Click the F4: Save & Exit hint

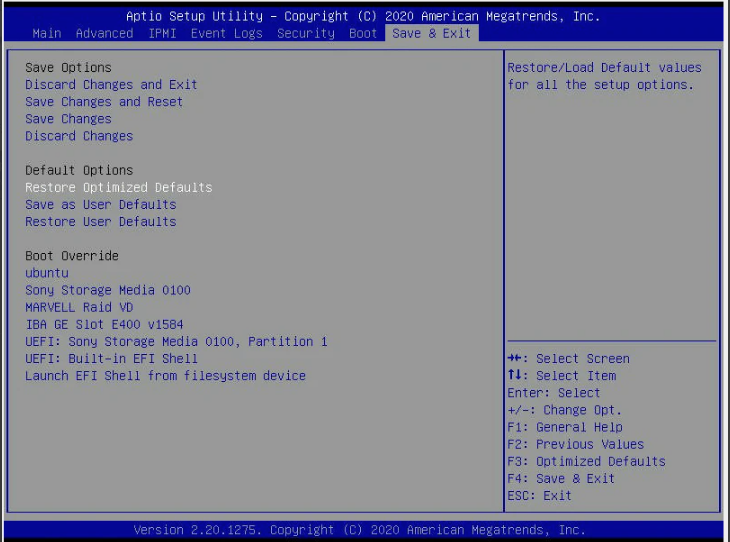(x=561, y=479)
